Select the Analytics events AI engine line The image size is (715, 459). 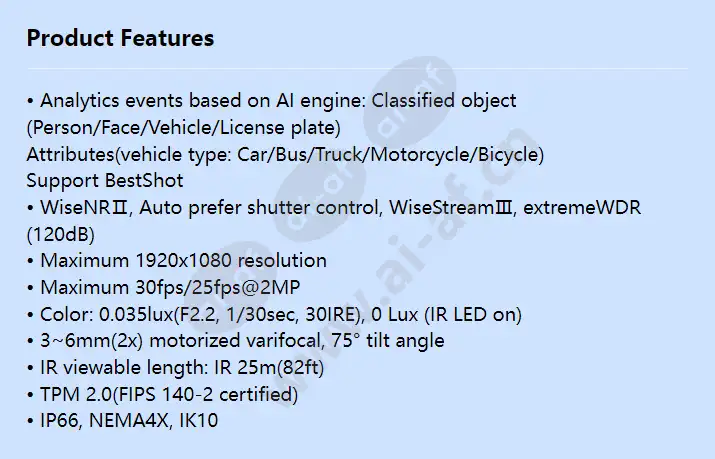tap(271, 101)
